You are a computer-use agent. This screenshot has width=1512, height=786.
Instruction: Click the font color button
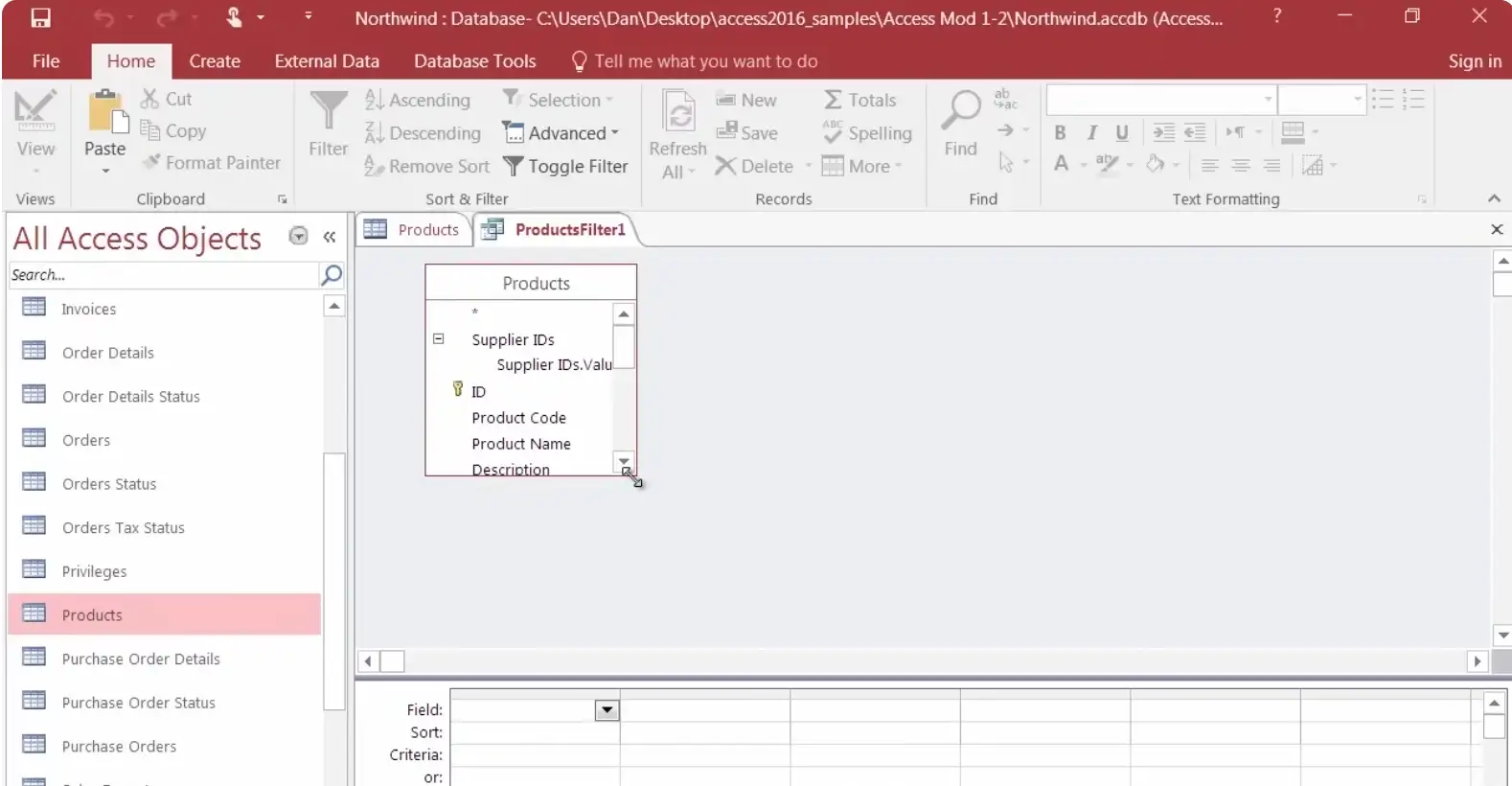[x=1061, y=164]
